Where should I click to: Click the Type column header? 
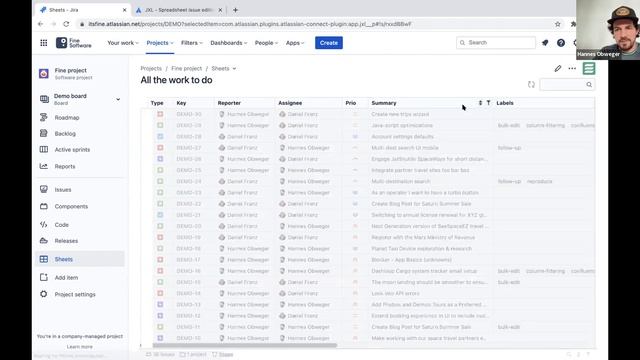tap(157, 103)
